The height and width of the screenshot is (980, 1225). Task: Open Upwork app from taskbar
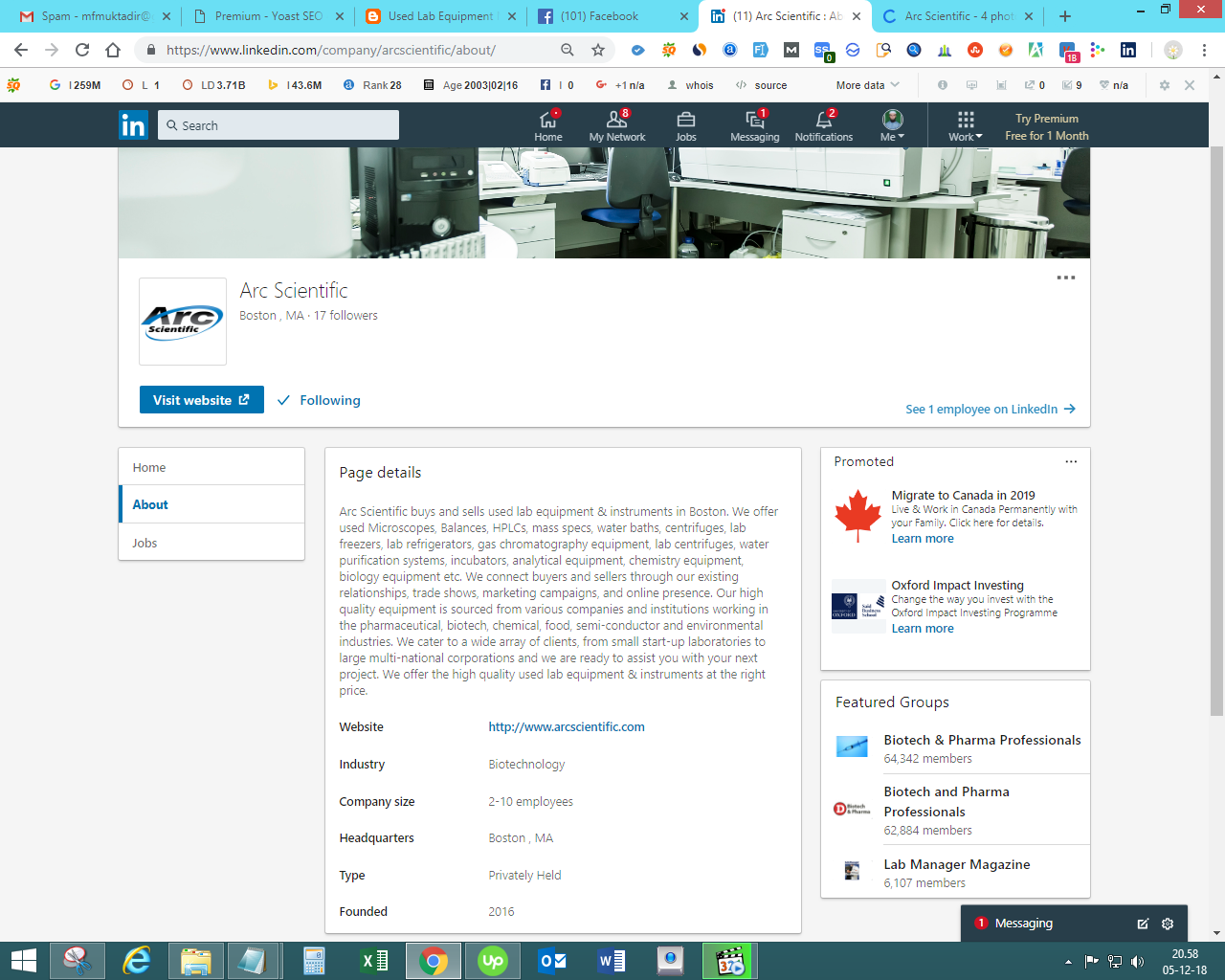click(492, 961)
